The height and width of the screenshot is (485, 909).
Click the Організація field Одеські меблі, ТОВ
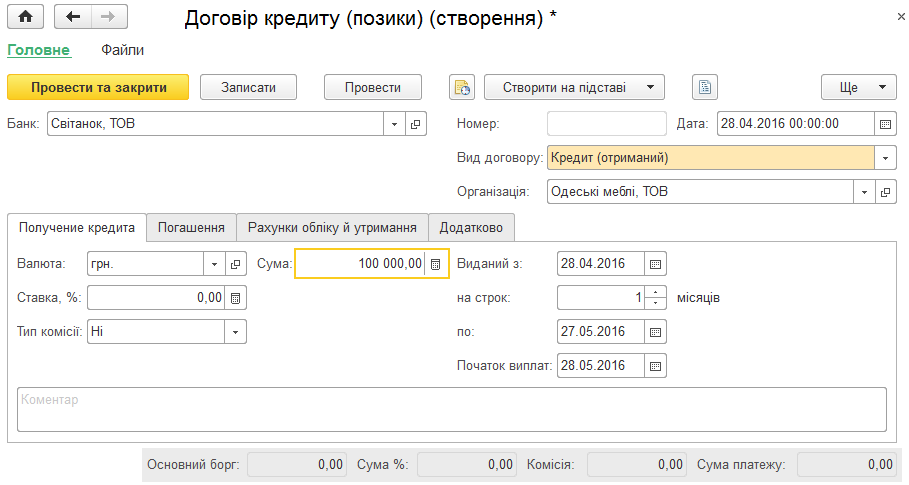point(700,192)
